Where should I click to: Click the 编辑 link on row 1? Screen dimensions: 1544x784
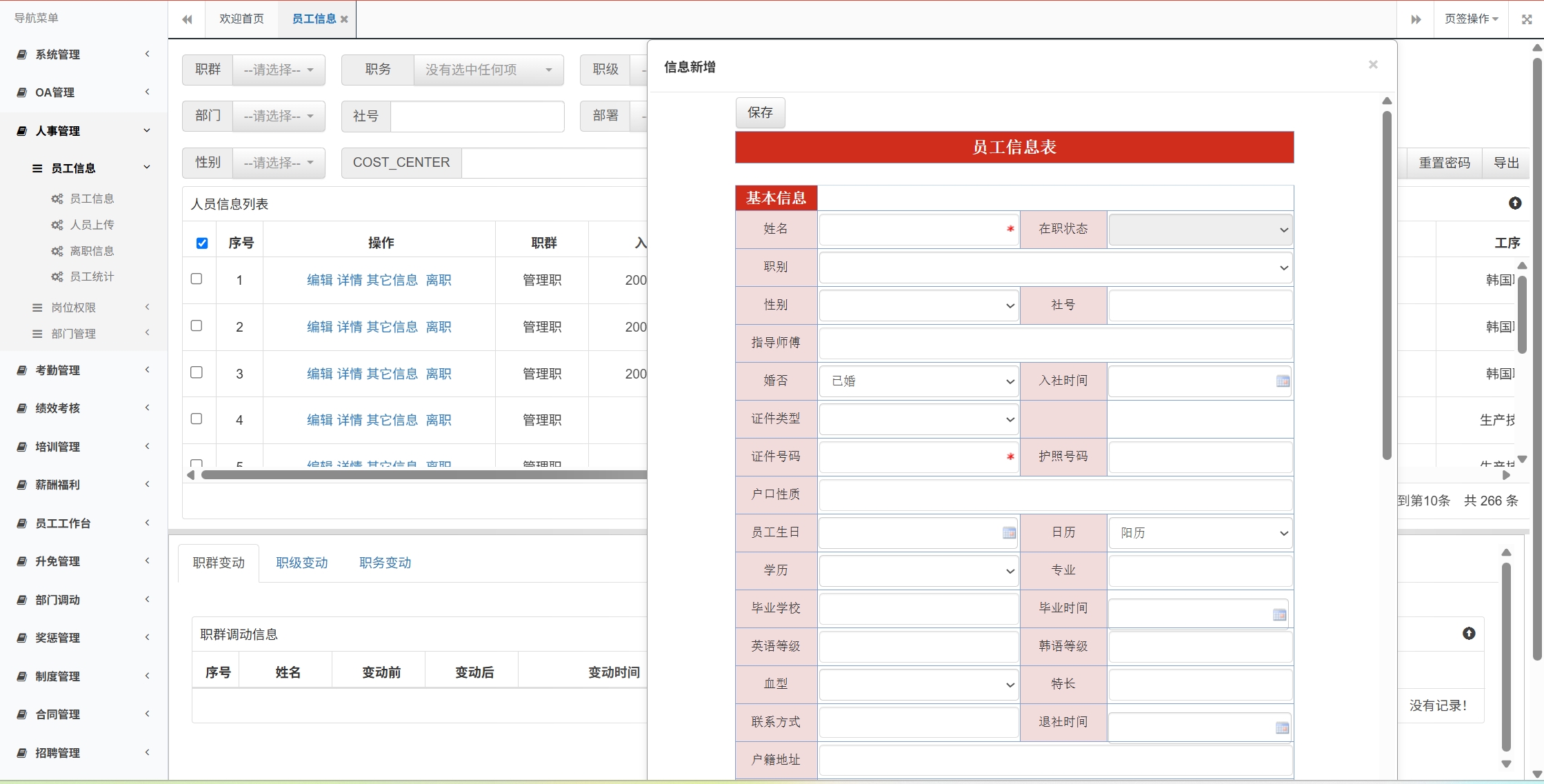point(320,280)
